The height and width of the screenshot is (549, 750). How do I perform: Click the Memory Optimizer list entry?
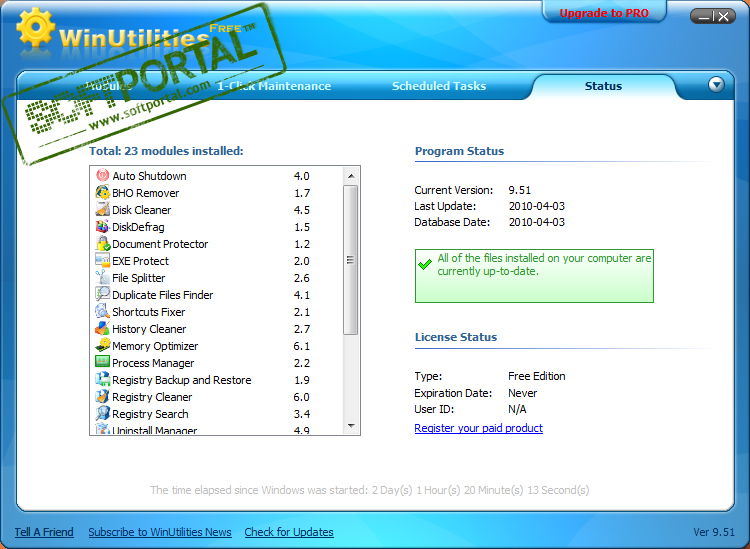pos(155,346)
